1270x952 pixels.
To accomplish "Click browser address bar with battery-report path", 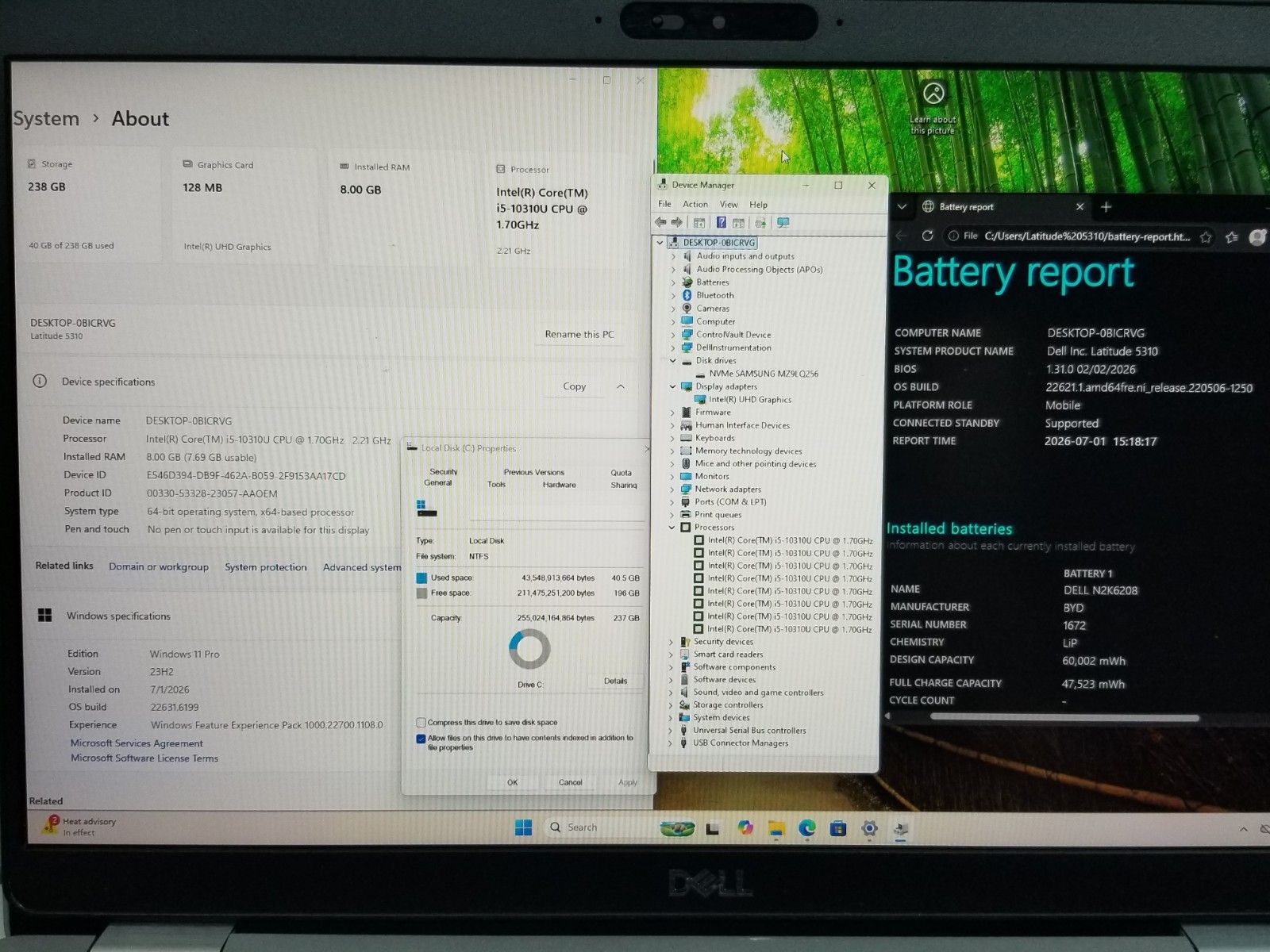I will (x=1079, y=236).
